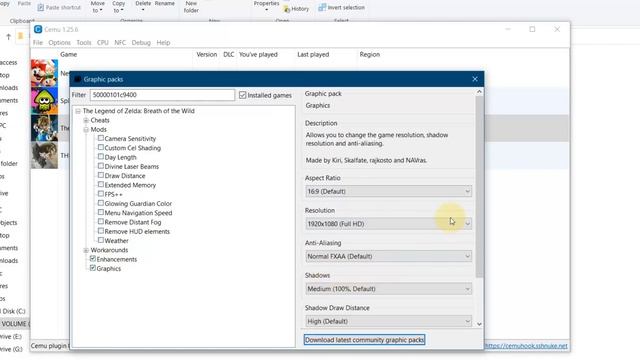Open the Tools menu in Cemu
This screenshot has width=640, height=360.
click(84, 42)
